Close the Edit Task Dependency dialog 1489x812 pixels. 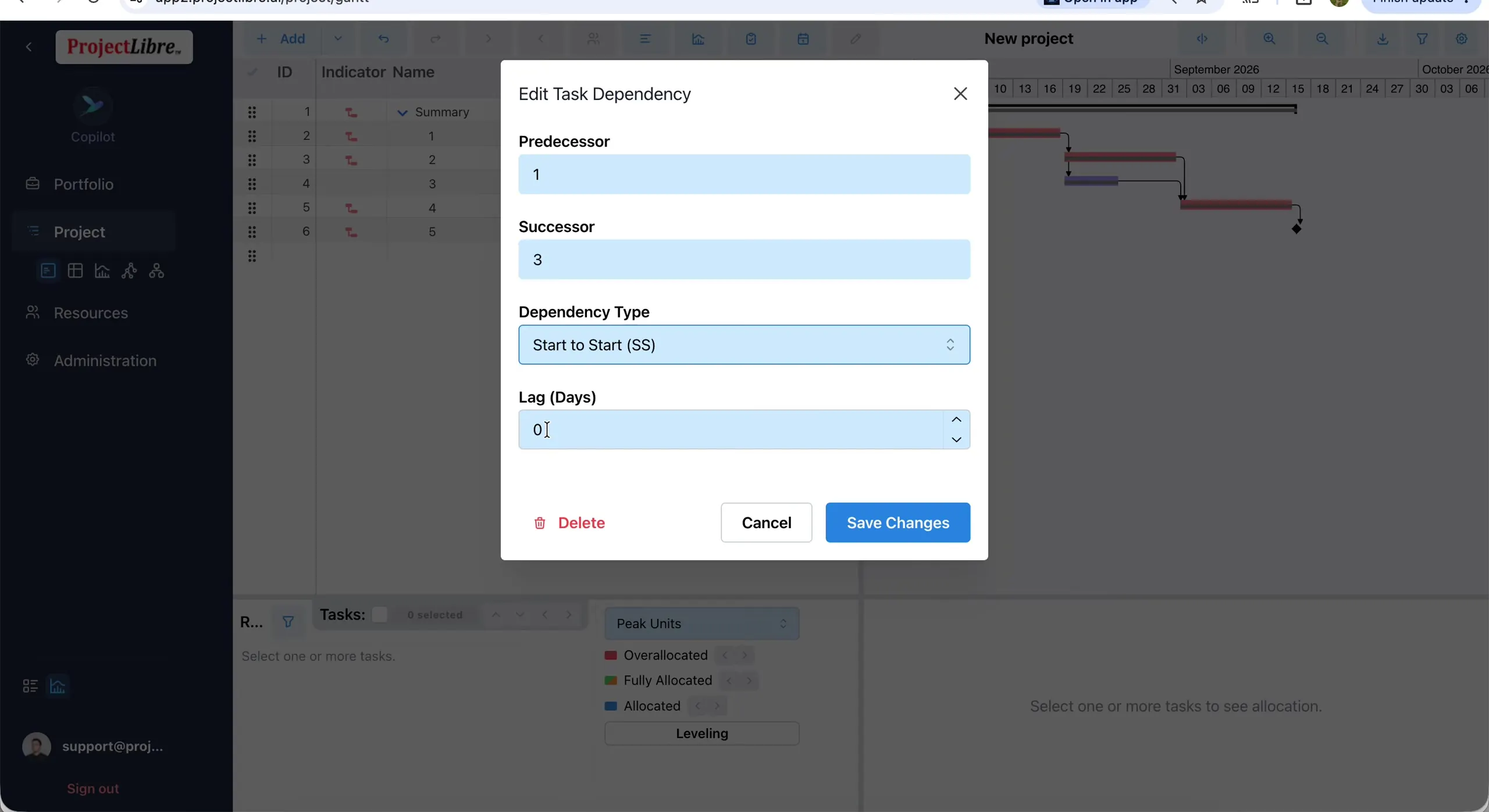(x=960, y=94)
